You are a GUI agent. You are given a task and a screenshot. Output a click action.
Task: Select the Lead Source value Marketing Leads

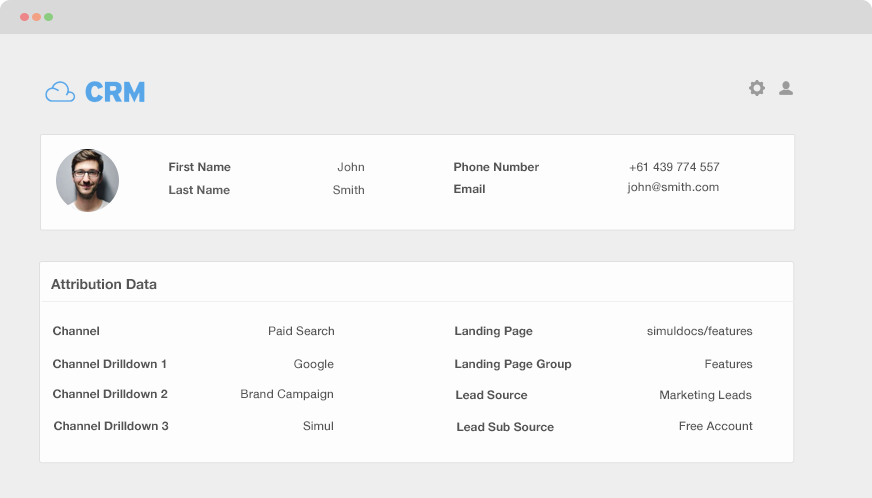[705, 395]
